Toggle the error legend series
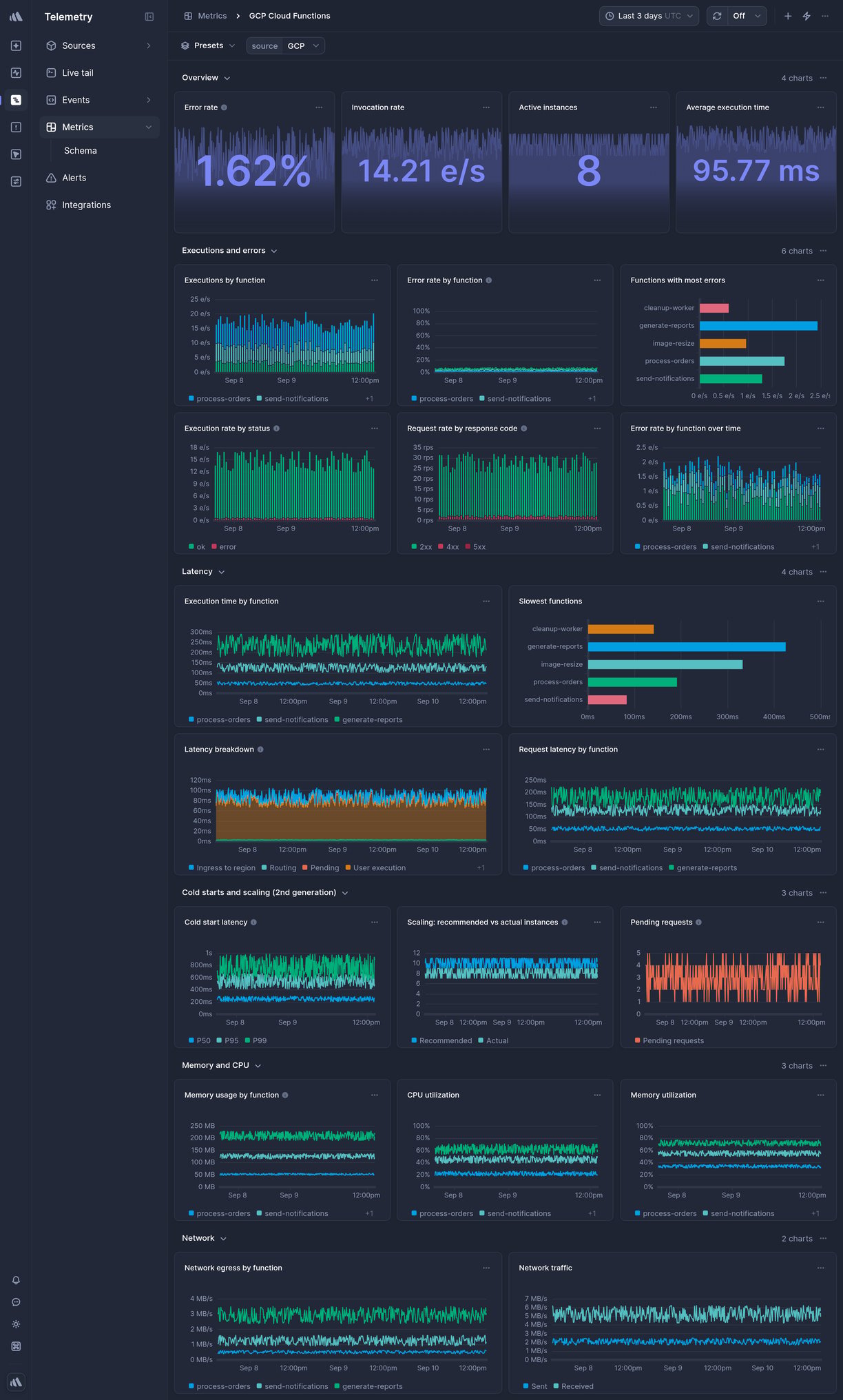 tap(224, 547)
